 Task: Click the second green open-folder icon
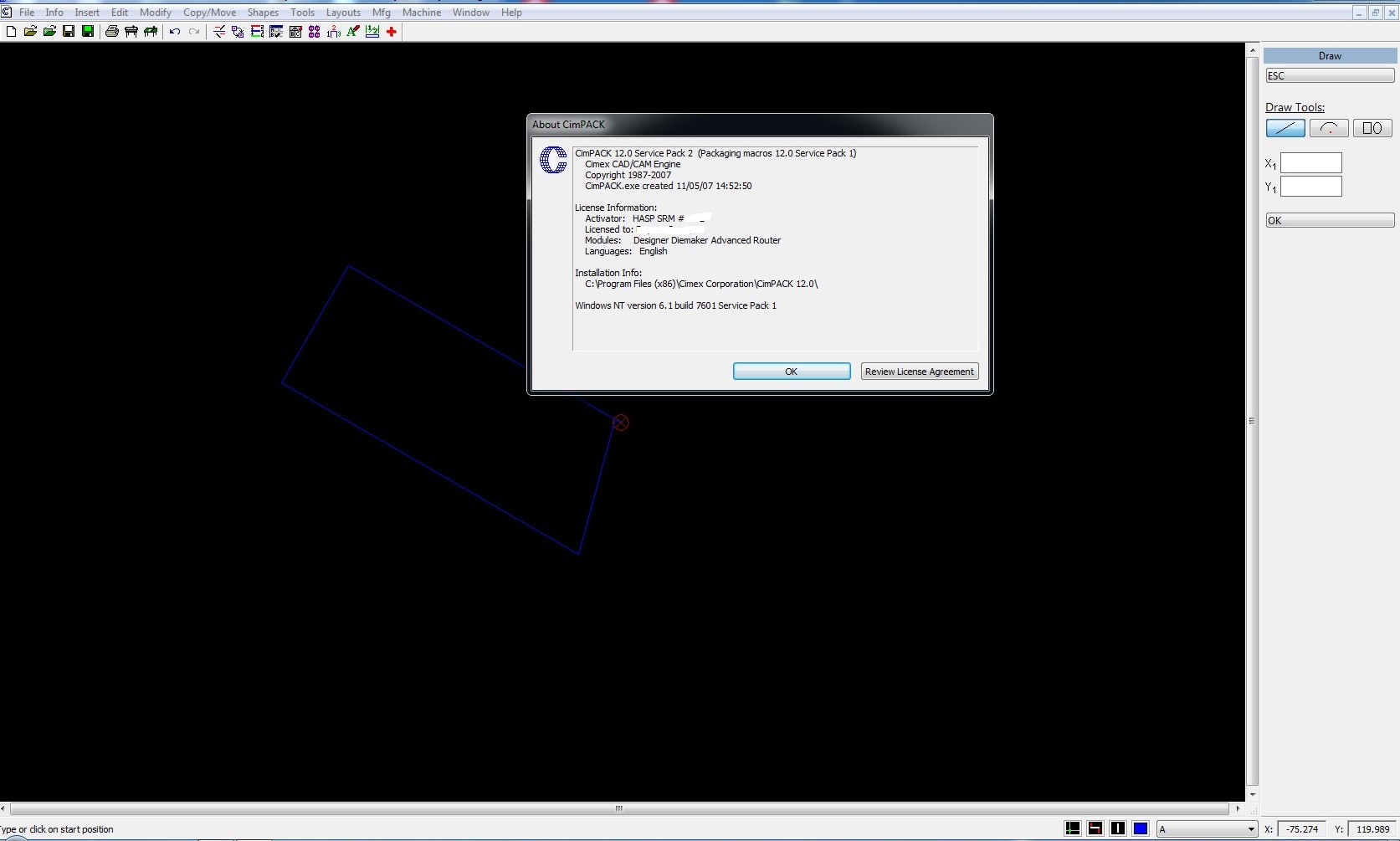[49, 31]
